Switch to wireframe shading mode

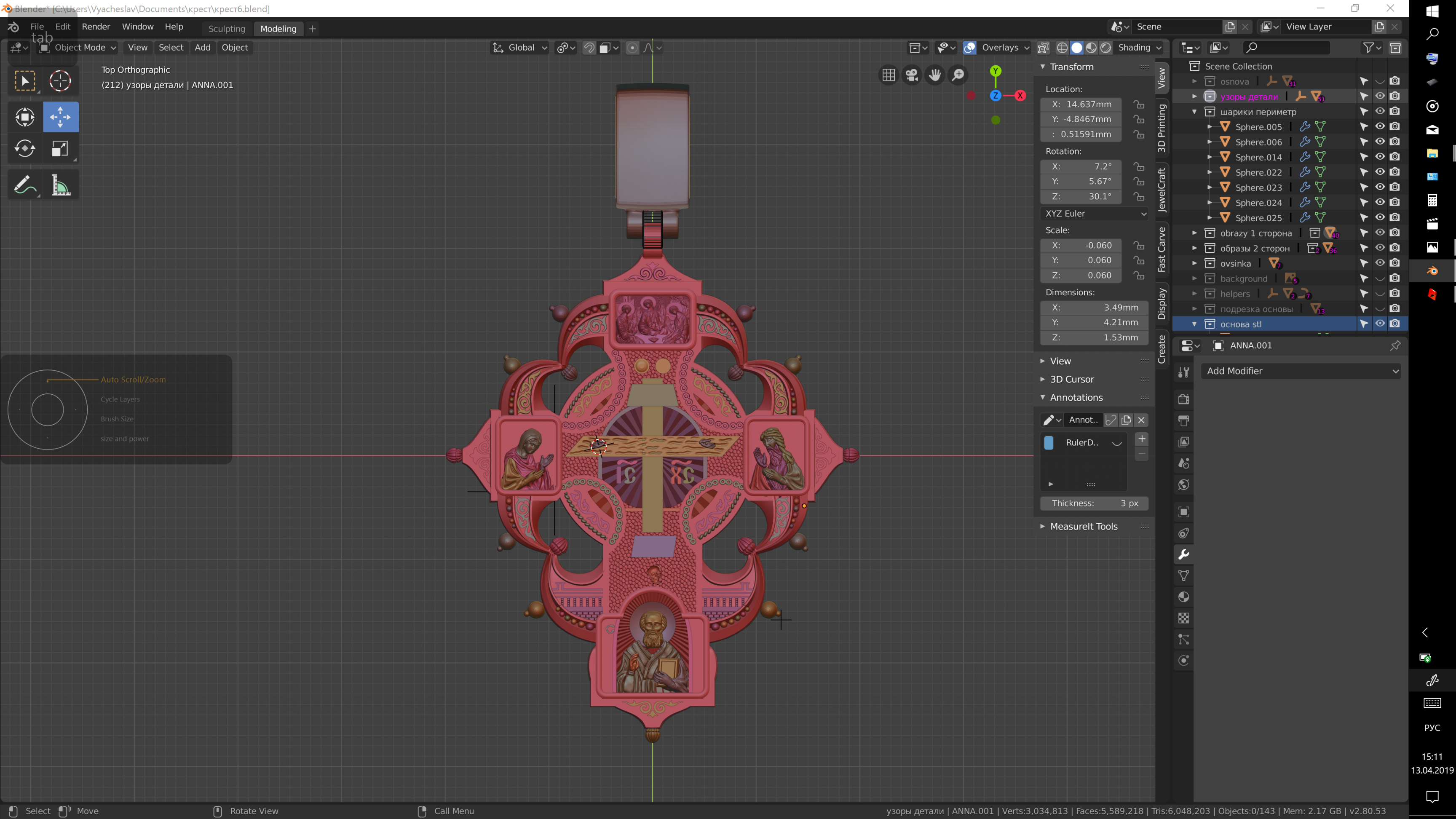tap(1062, 48)
